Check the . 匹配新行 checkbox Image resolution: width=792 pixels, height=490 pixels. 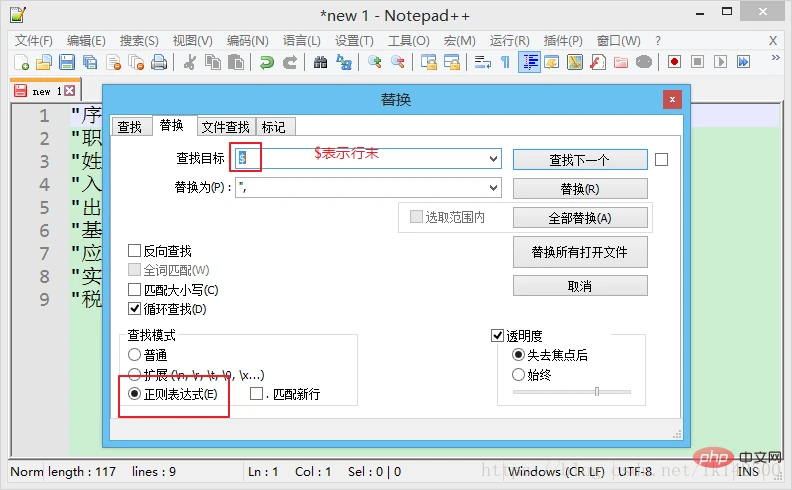click(x=257, y=393)
